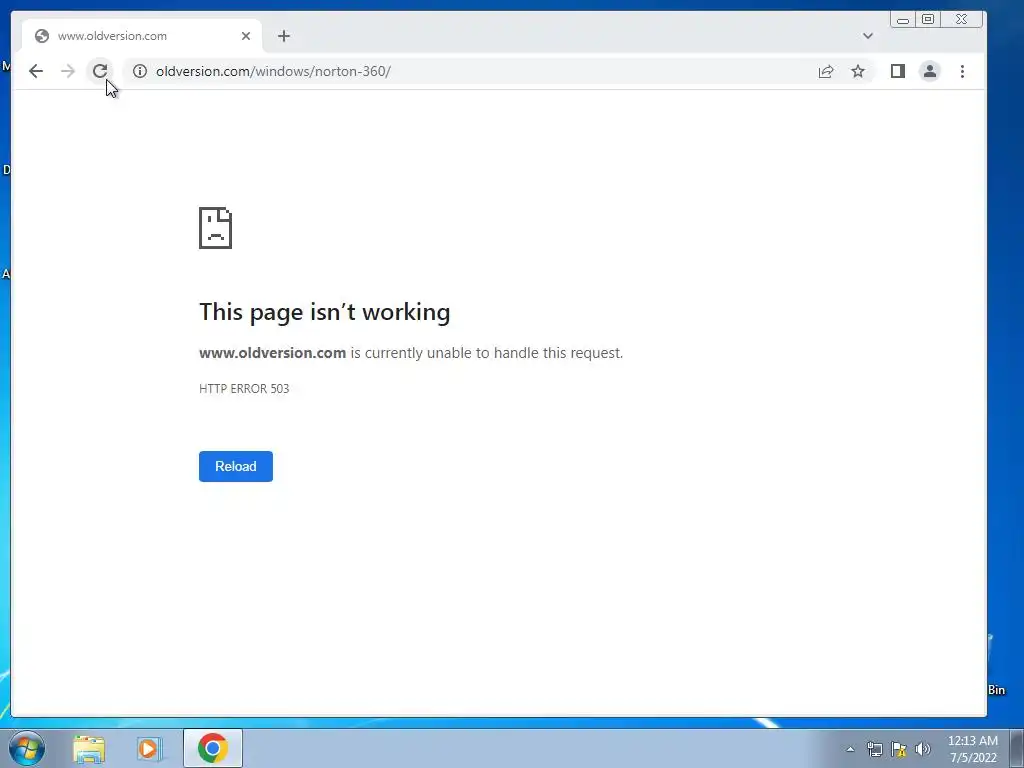Launch Windows Media Player from taskbar

point(150,748)
